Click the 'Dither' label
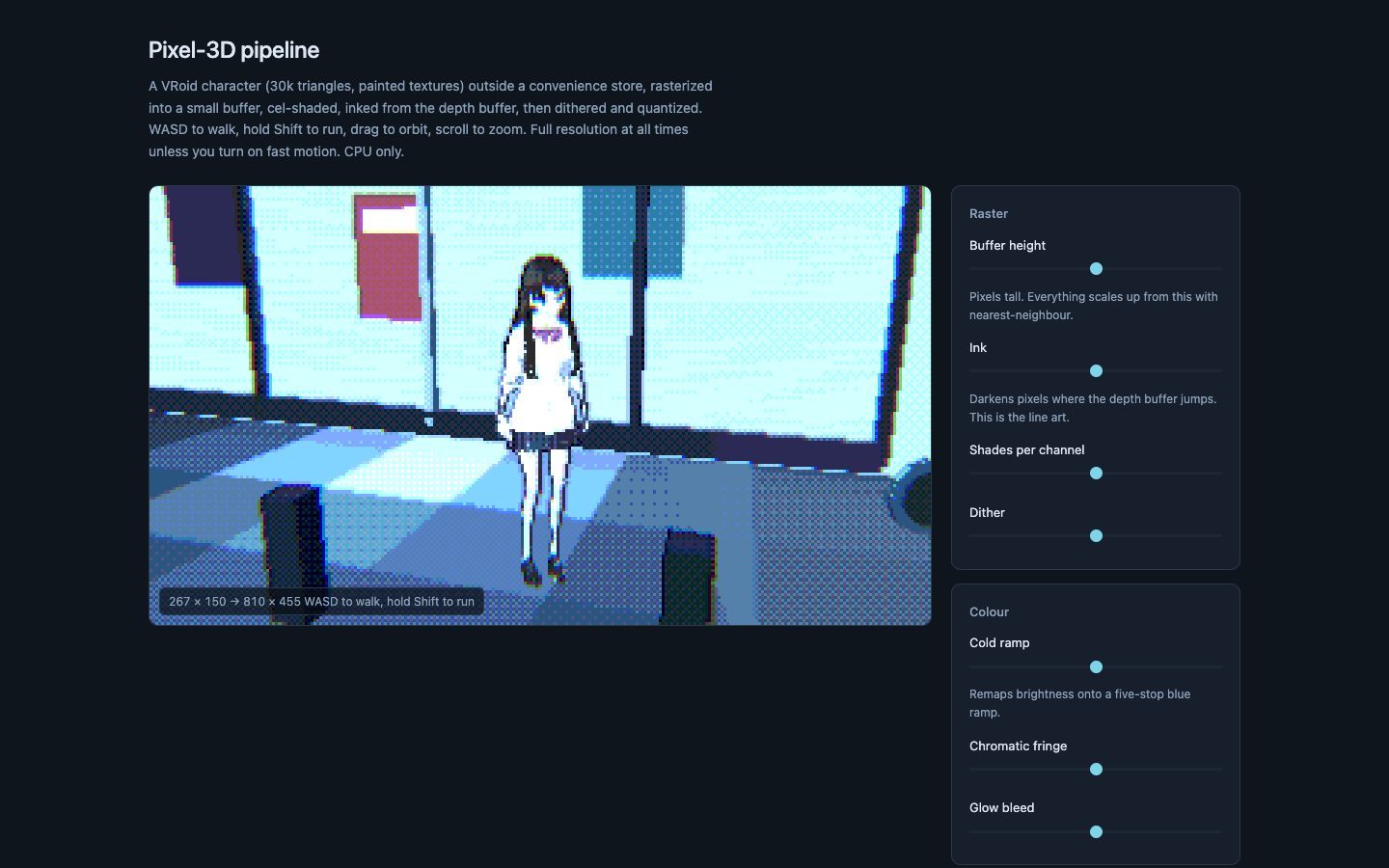The width and height of the screenshot is (1389, 868). (987, 513)
